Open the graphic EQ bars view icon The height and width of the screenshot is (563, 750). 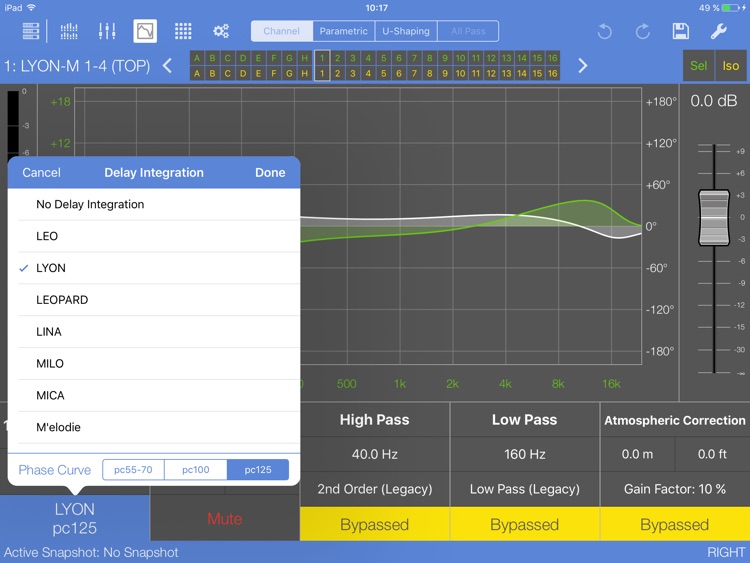click(x=69, y=31)
